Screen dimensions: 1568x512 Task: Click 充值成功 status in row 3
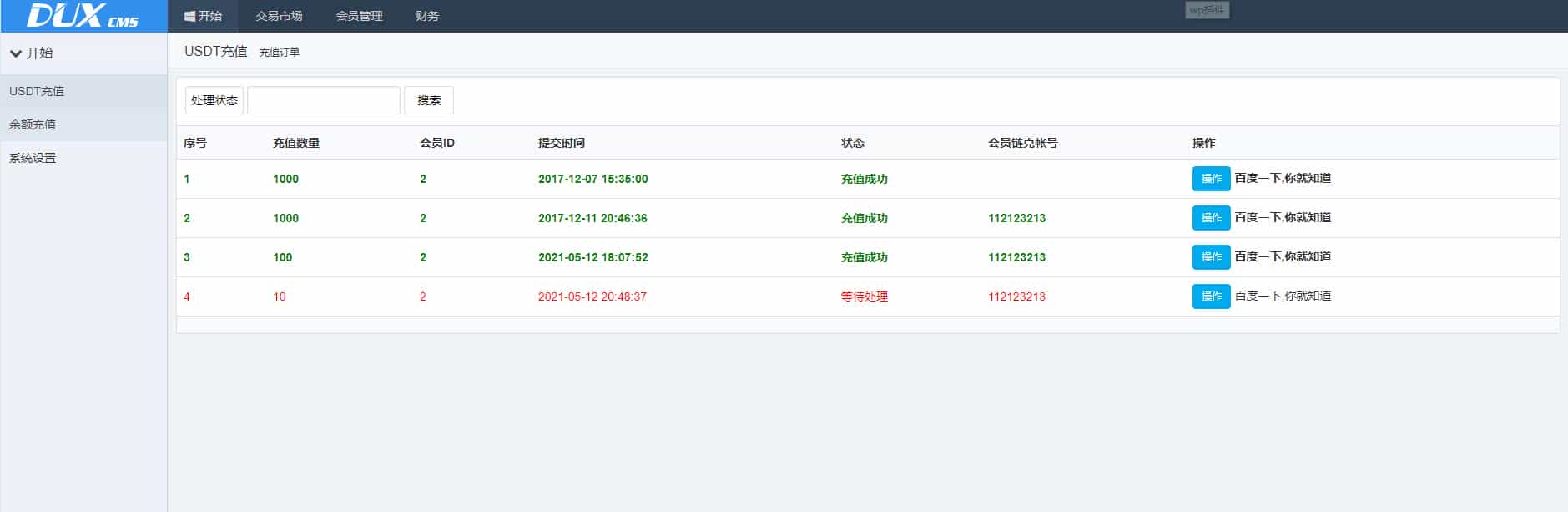(x=865, y=257)
